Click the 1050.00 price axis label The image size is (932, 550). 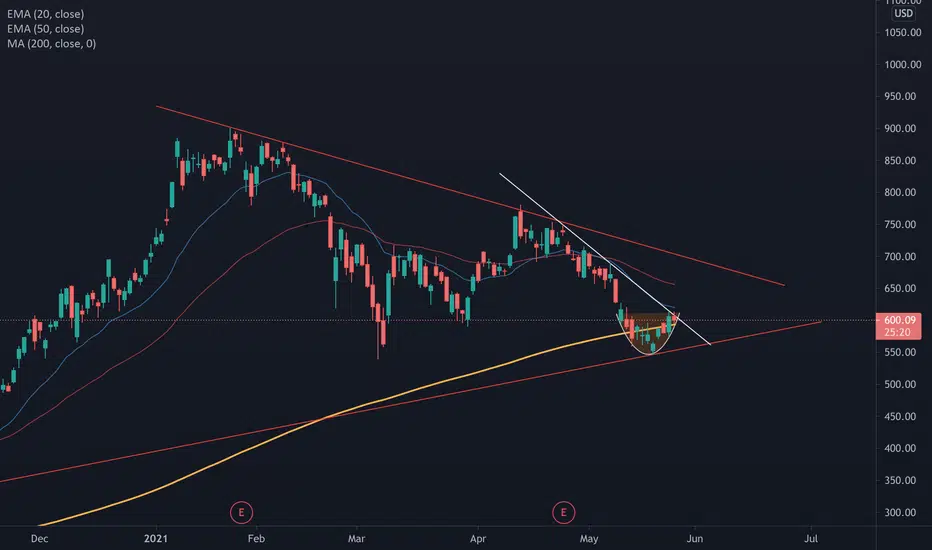[x=903, y=33]
